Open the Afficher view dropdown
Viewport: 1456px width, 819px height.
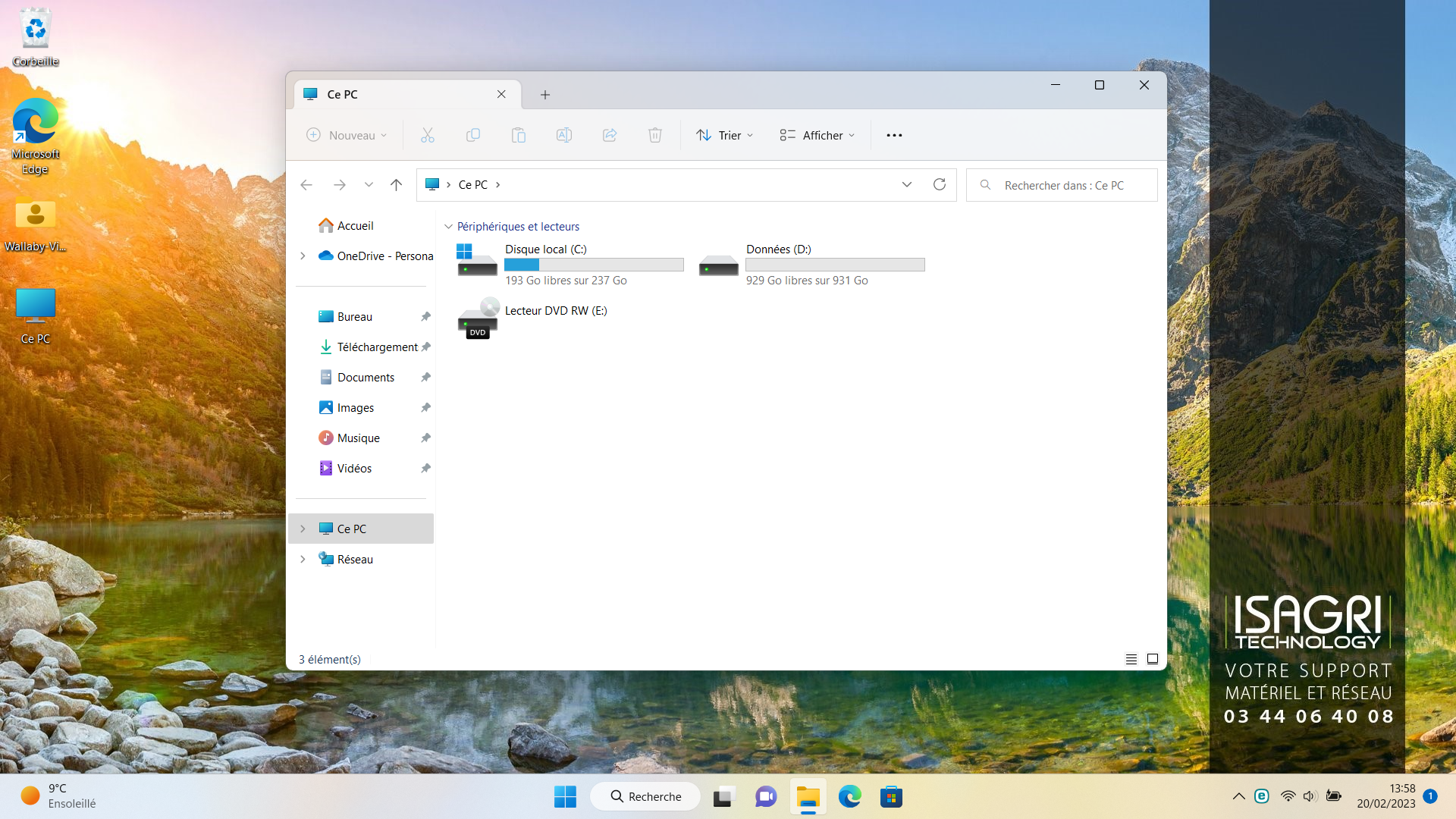[817, 135]
